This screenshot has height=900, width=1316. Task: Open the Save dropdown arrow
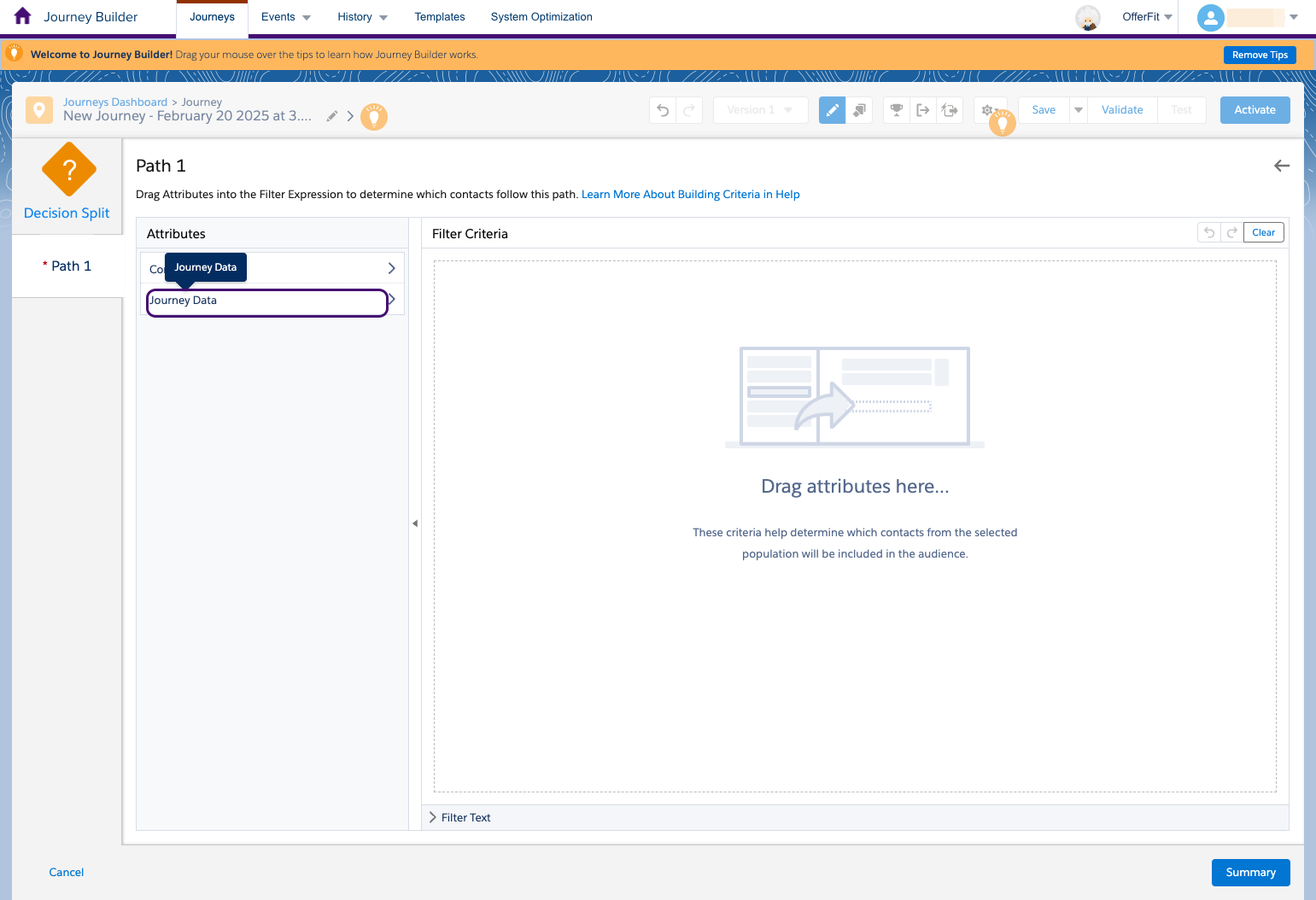[x=1078, y=109]
